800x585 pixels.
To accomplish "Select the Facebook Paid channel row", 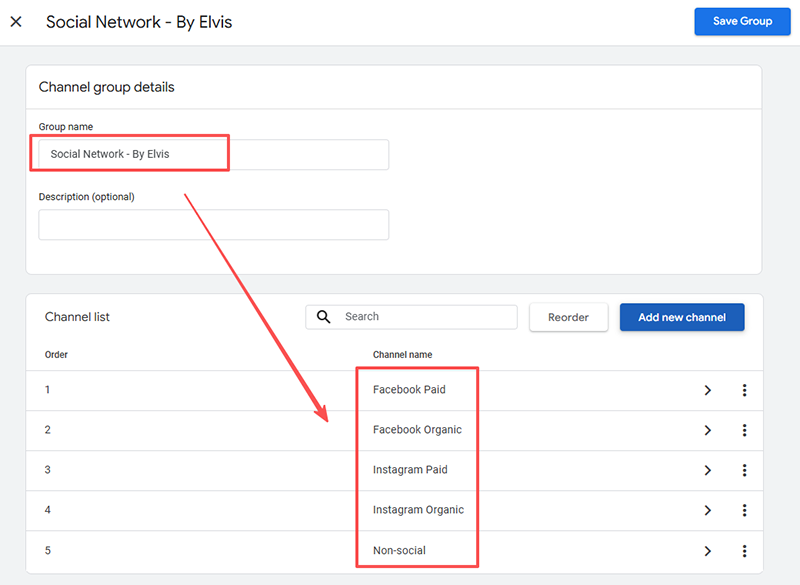I will (409, 390).
